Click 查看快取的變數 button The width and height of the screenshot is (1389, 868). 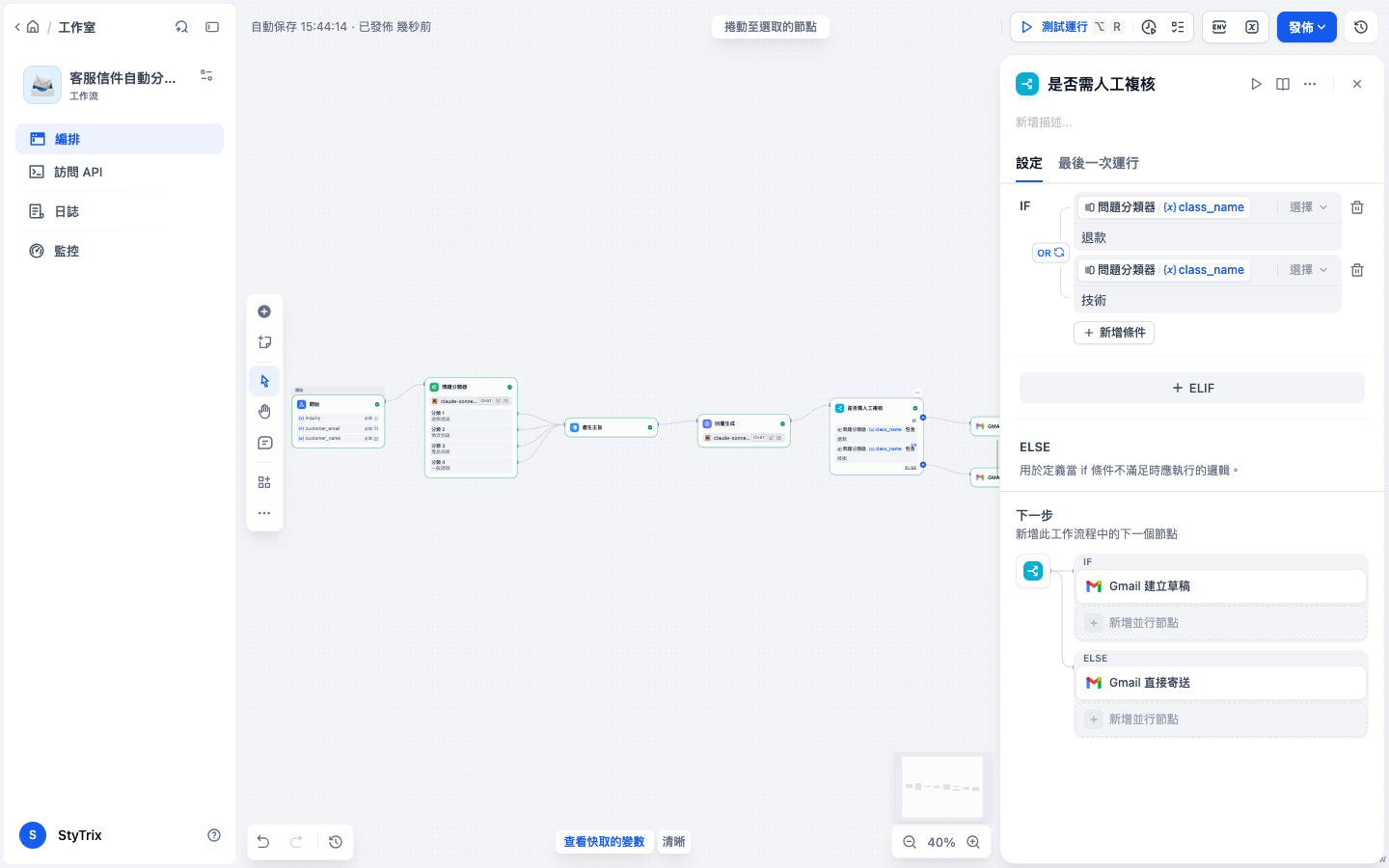click(x=604, y=842)
